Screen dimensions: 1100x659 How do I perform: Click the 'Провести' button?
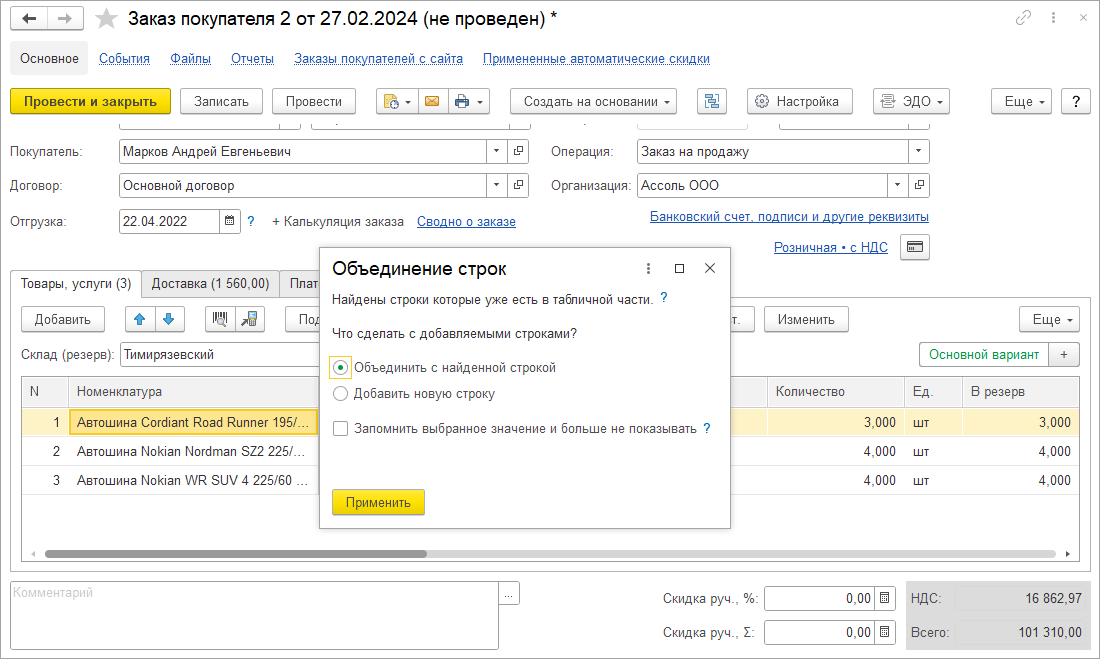point(314,102)
